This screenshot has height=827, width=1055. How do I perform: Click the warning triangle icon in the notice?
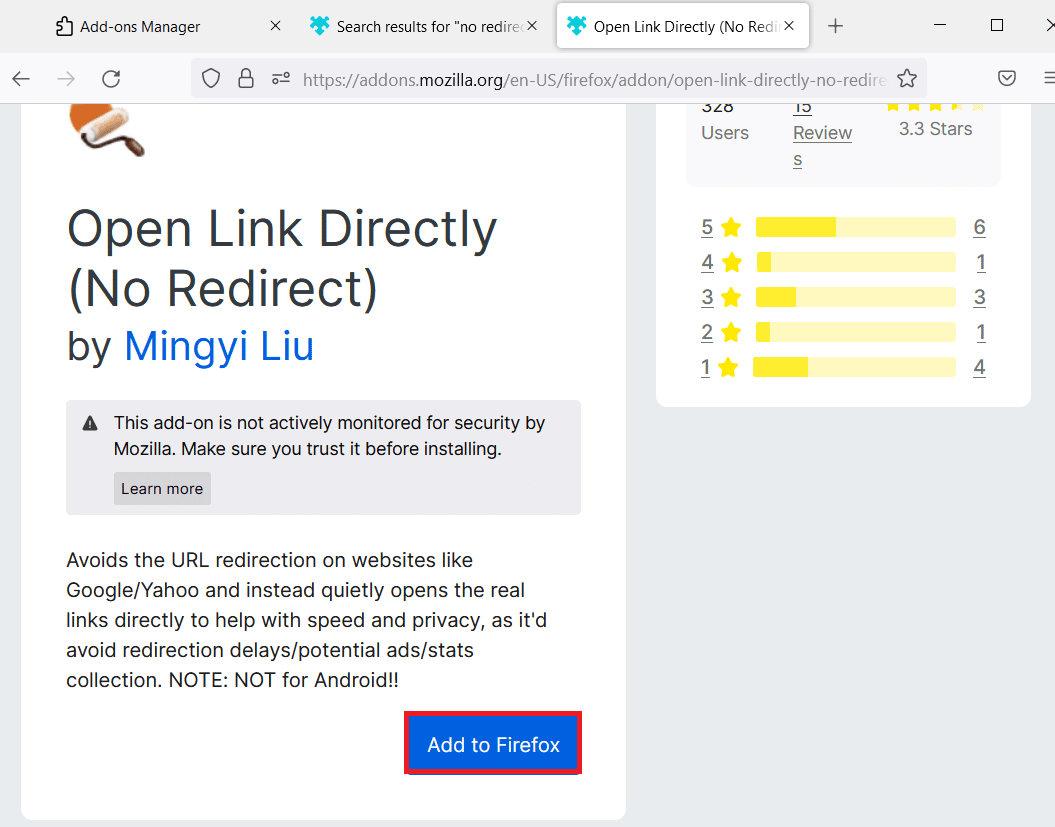89,423
